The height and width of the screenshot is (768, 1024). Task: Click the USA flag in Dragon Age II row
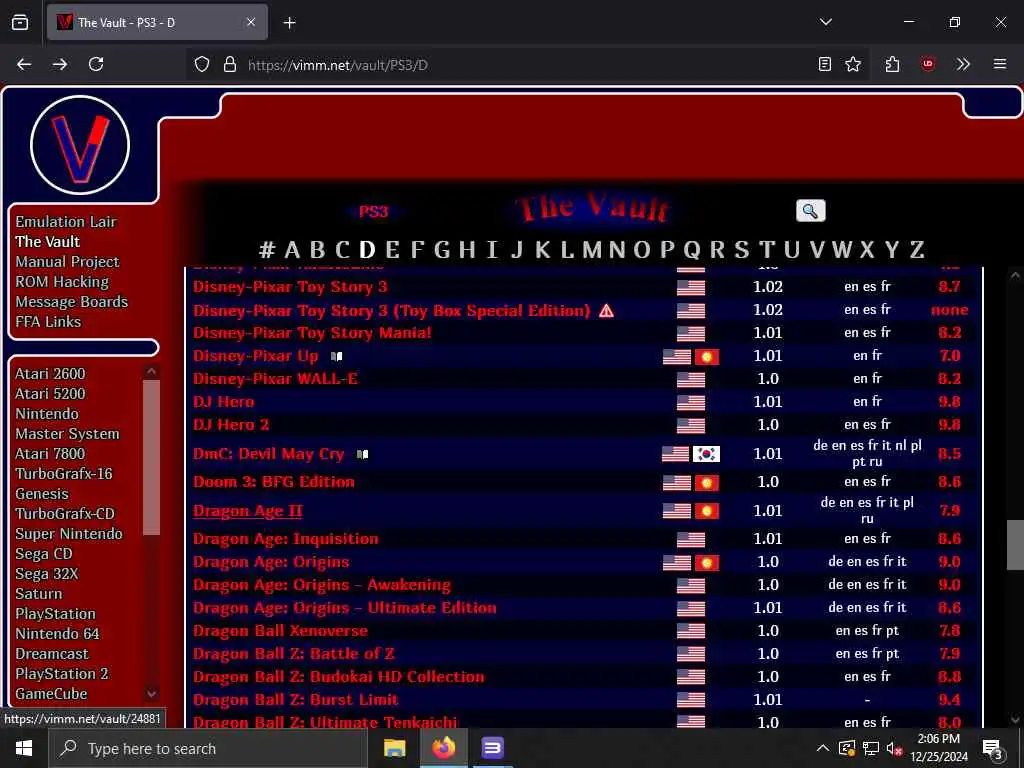pos(677,511)
